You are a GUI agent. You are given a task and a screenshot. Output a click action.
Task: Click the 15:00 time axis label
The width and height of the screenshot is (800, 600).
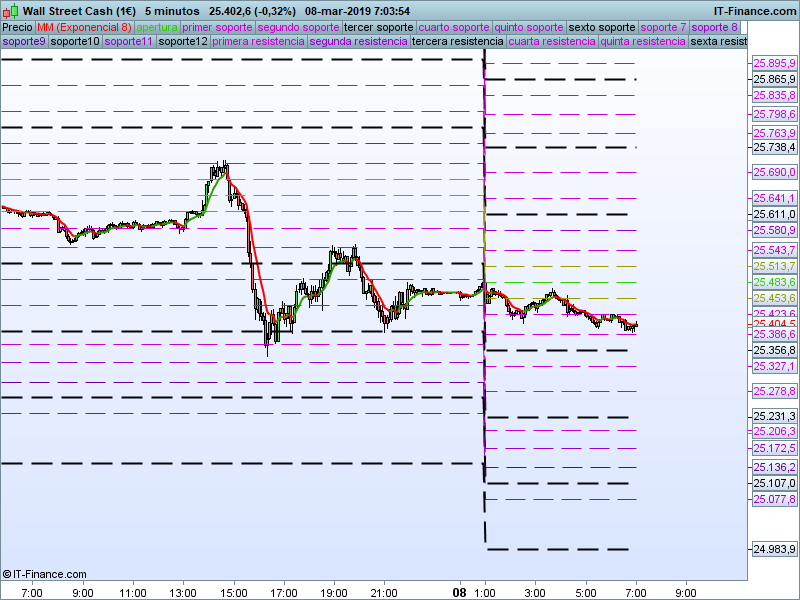coord(234,593)
